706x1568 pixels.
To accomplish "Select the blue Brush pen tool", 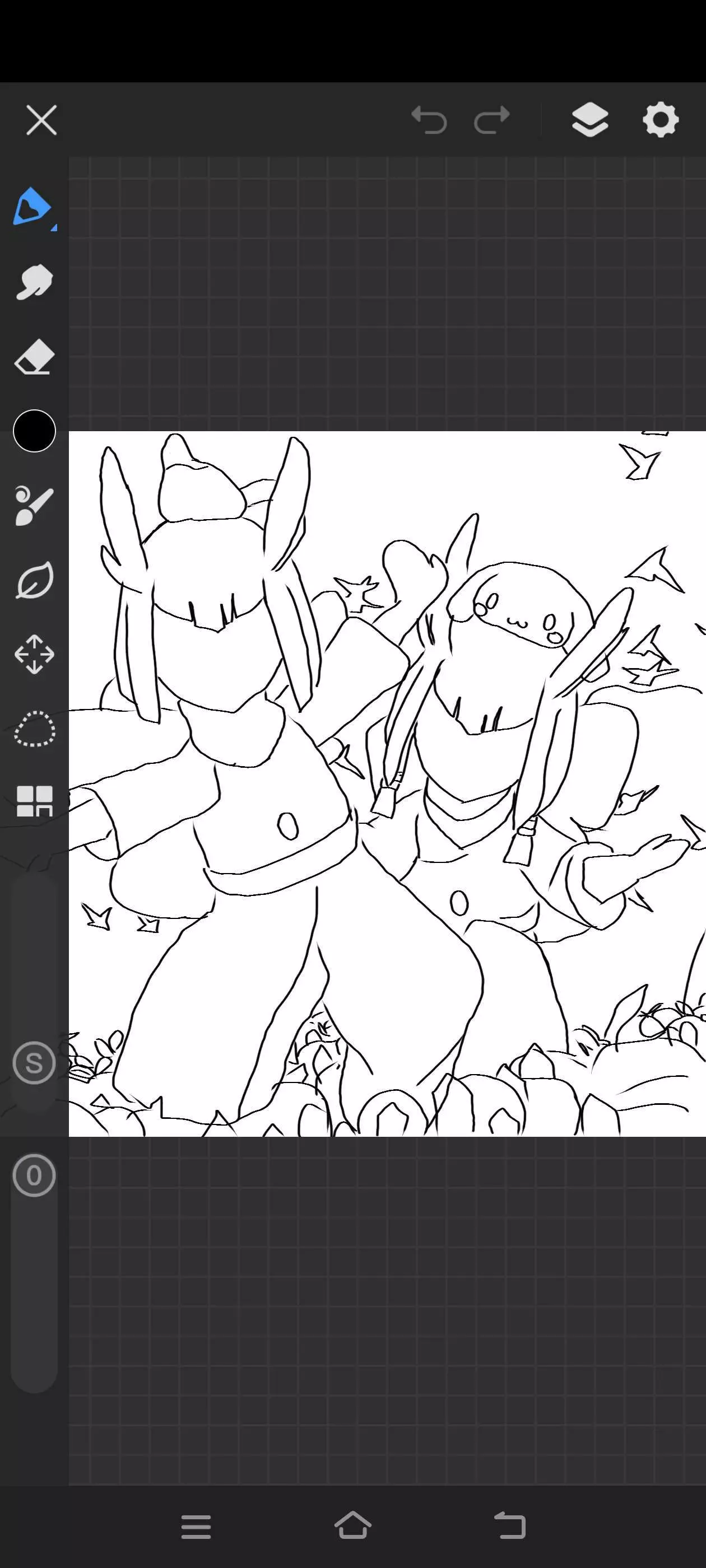I will (32, 207).
